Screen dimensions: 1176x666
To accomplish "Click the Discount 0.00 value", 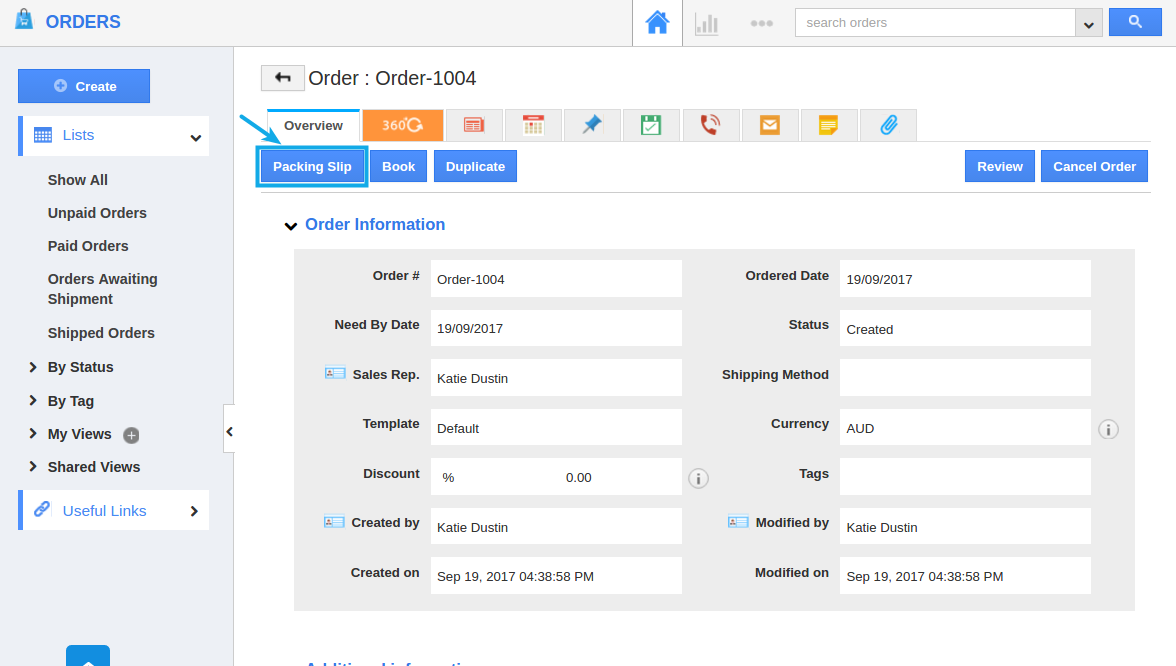I will click(578, 478).
